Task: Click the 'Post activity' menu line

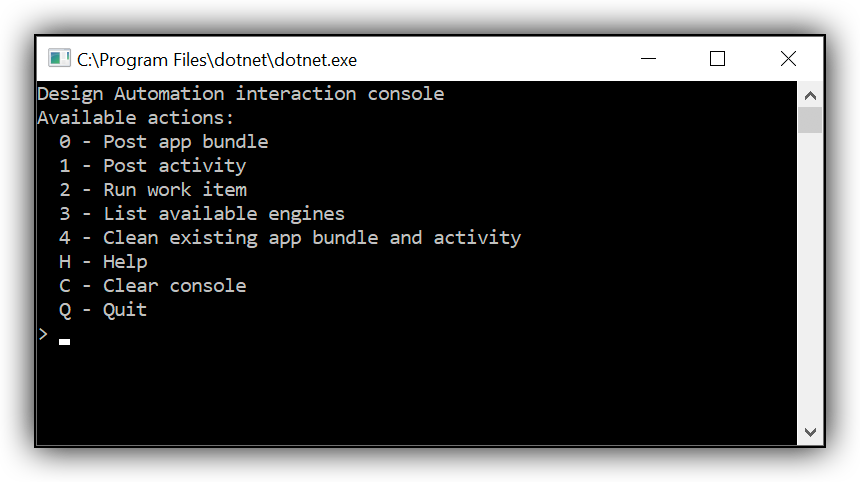Action: click(x=152, y=166)
